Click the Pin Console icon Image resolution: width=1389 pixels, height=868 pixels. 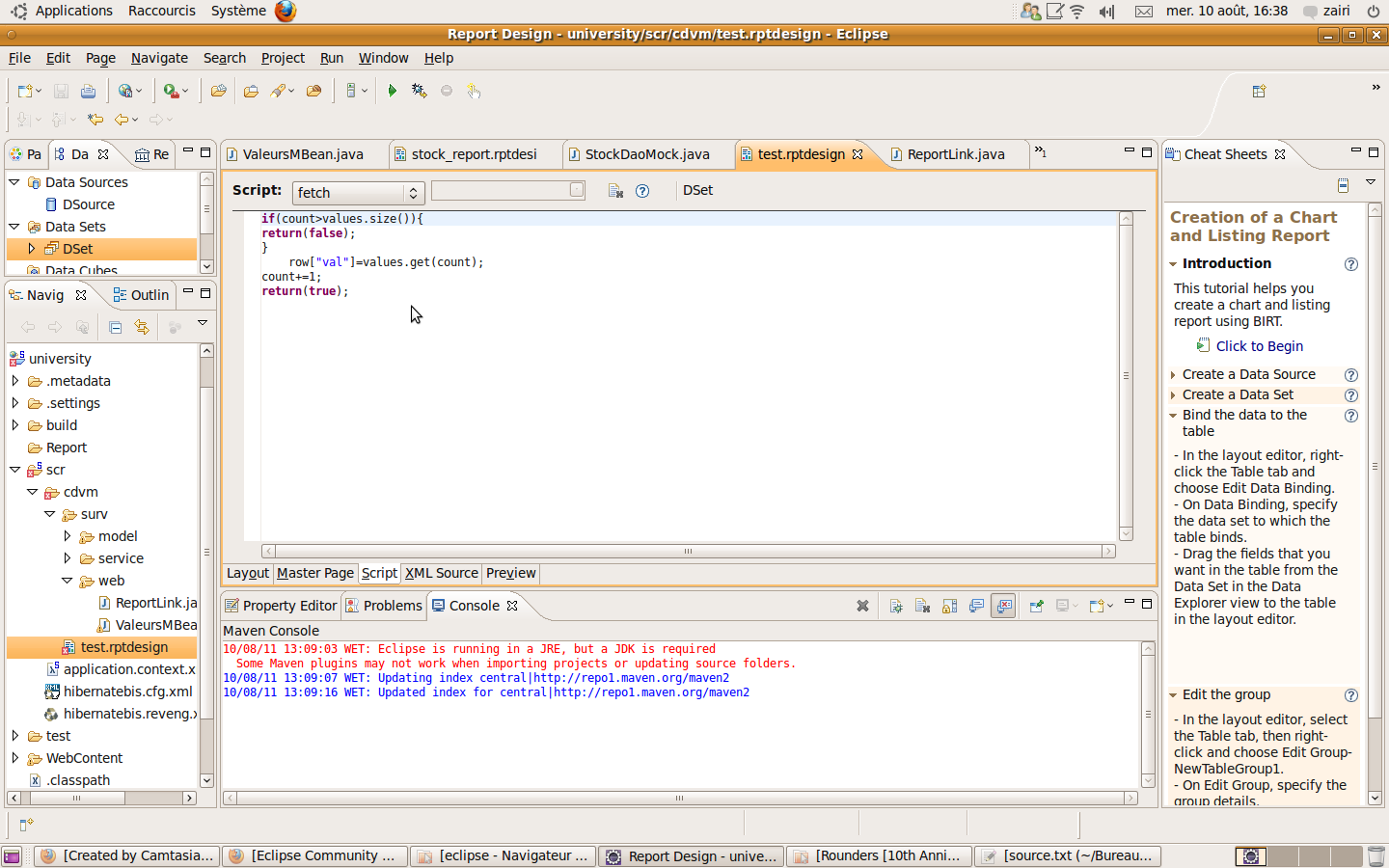pyautogui.click(x=1036, y=606)
